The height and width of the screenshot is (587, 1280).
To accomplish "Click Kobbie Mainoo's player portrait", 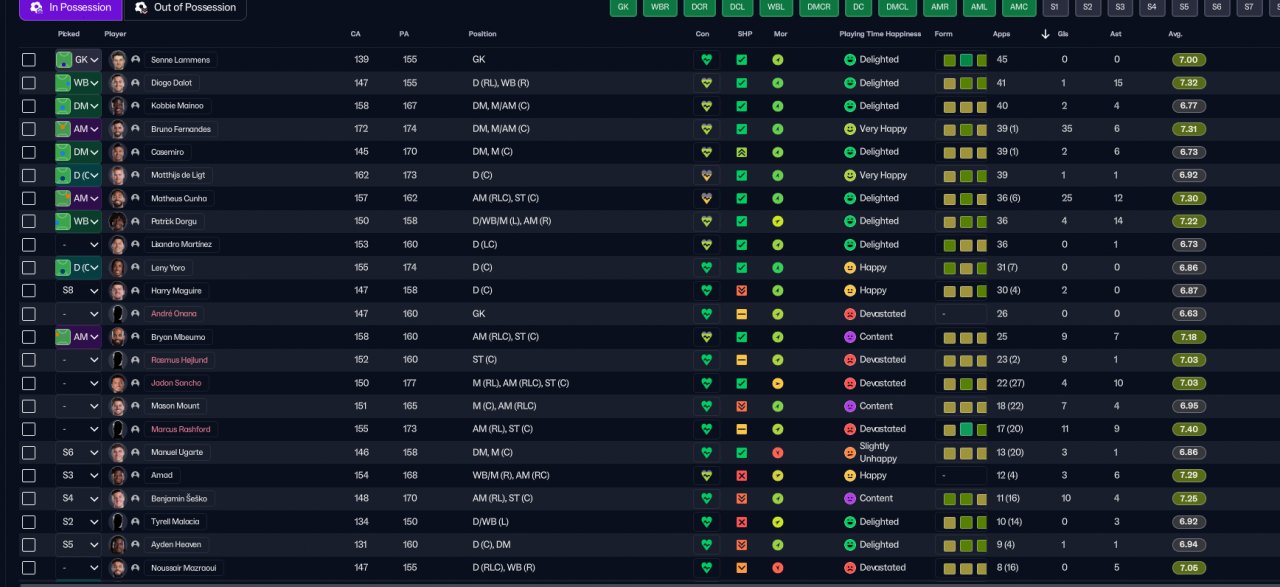I will pos(118,106).
